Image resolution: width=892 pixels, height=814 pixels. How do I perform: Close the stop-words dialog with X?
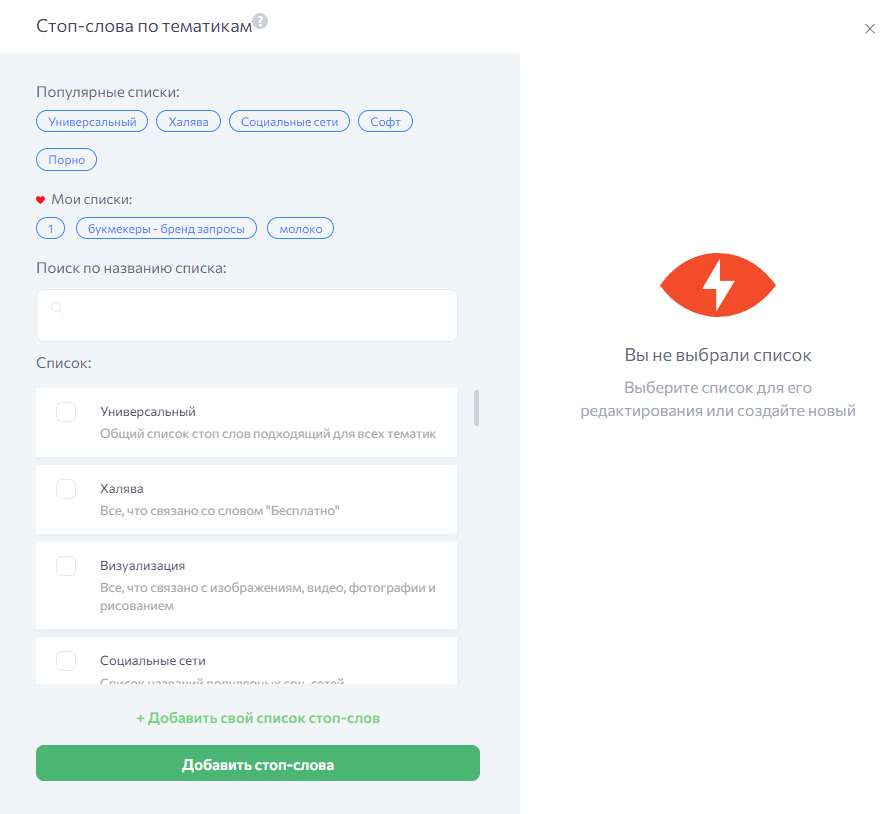869,30
